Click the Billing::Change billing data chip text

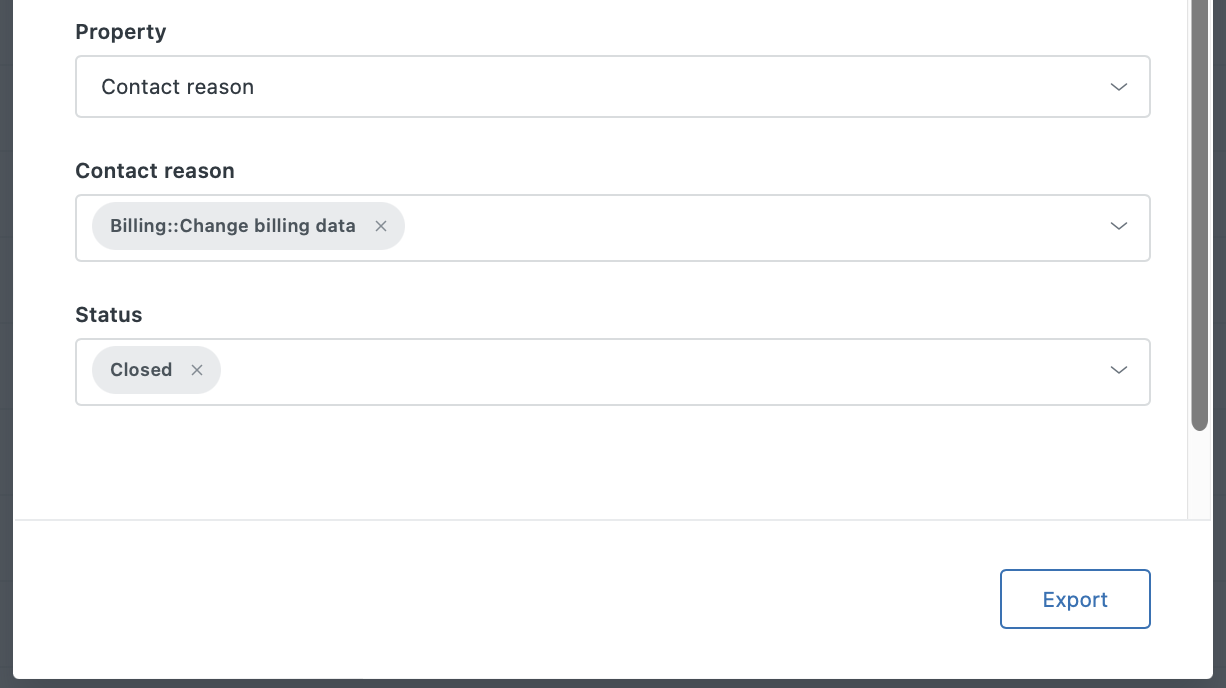click(x=233, y=226)
